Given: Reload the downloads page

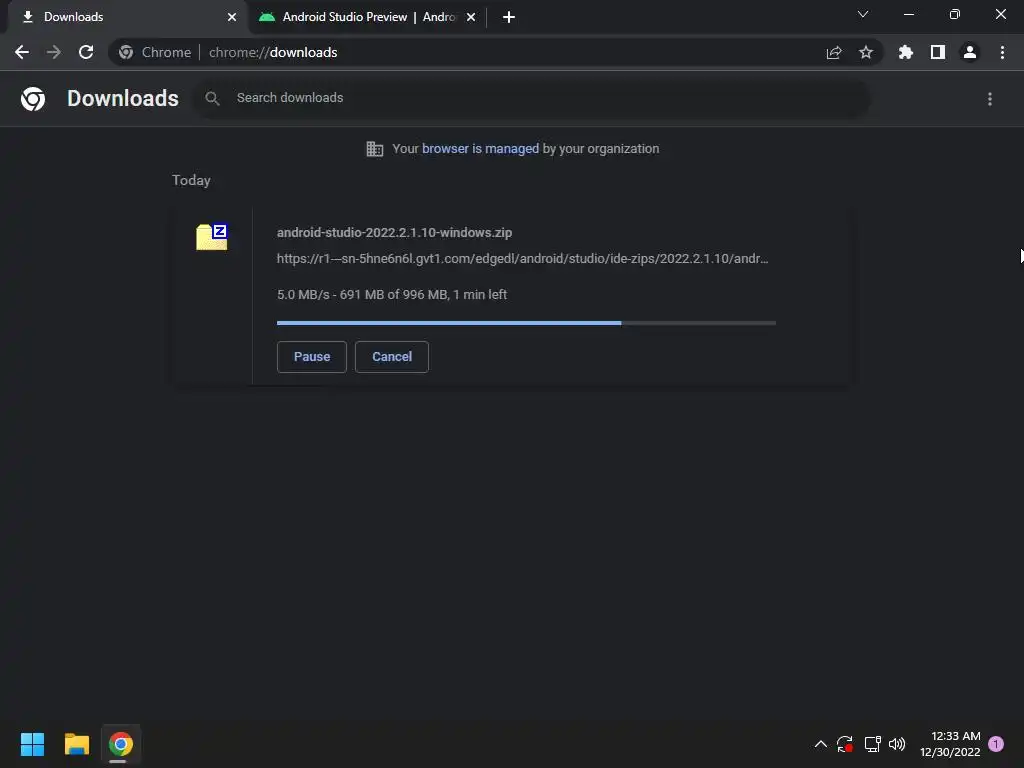Looking at the screenshot, I should (x=86, y=52).
